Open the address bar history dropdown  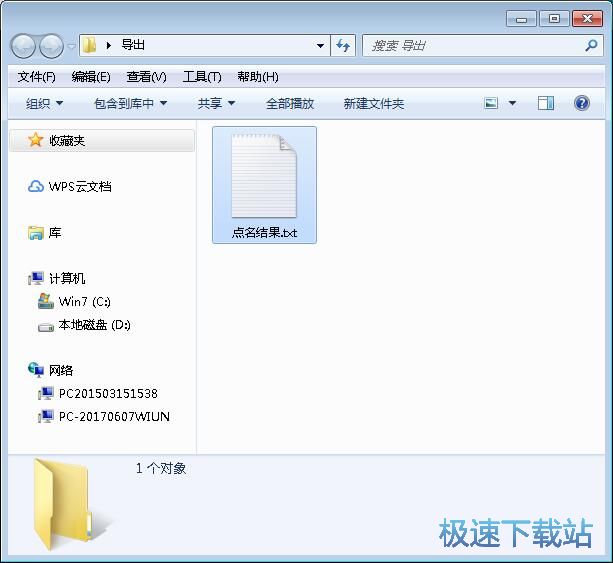pos(320,46)
